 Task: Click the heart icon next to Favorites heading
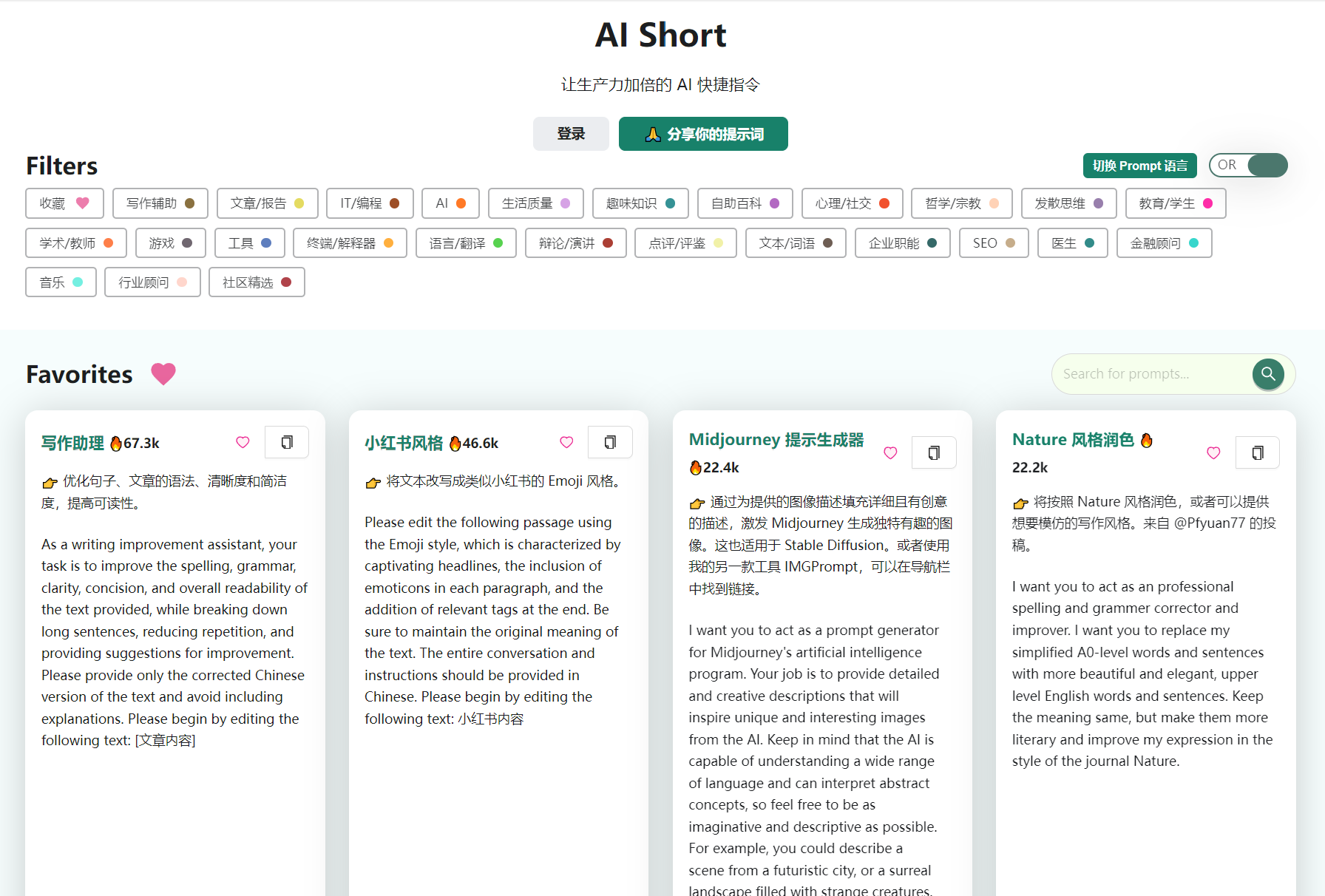(163, 374)
